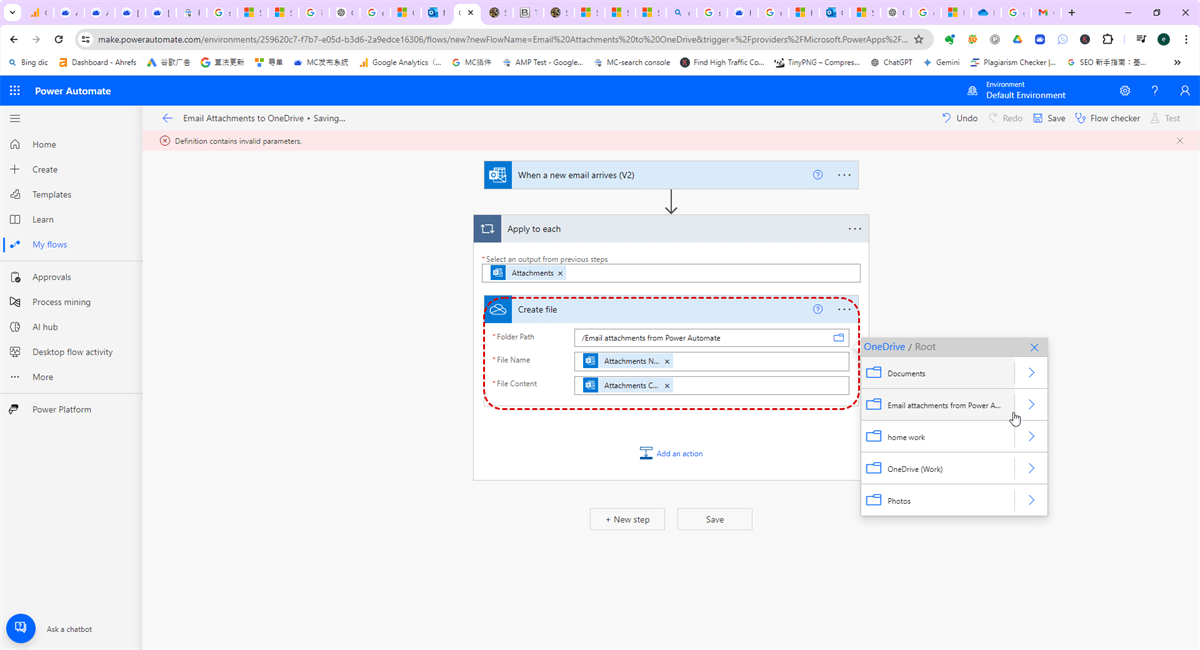Expand the Documents folder chevron
The image size is (1200, 650).
(1031, 373)
